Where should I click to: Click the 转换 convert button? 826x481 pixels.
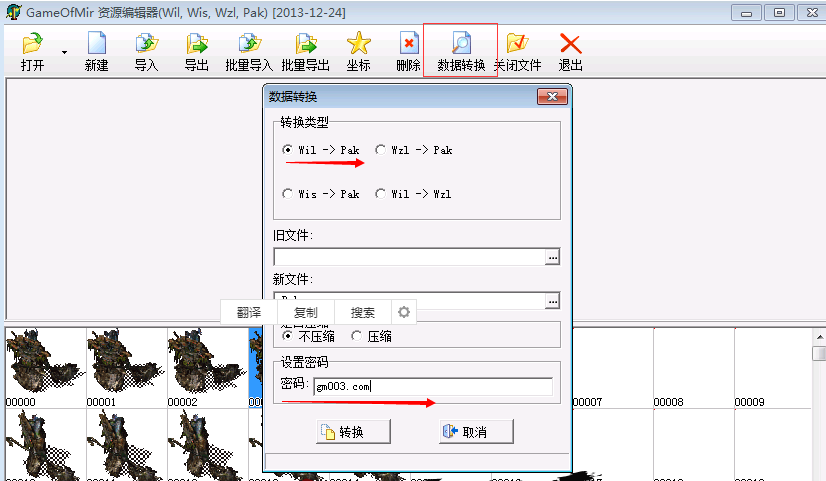(x=353, y=432)
